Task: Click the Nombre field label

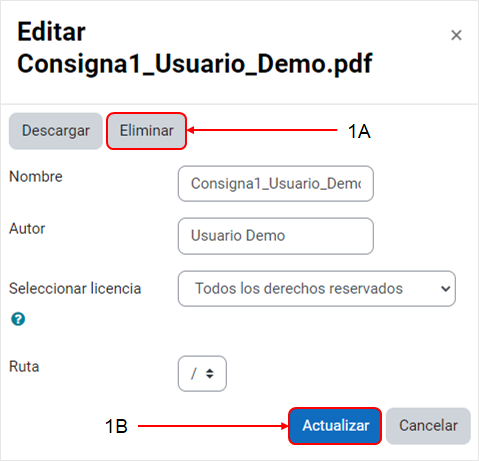Action: tap(36, 177)
